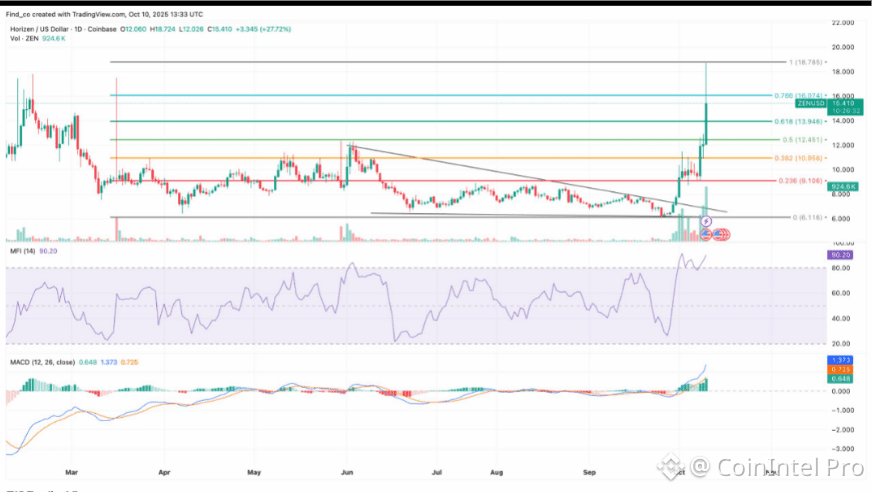Click the open value O12.060
872x492 pixels.
(x=133, y=29)
